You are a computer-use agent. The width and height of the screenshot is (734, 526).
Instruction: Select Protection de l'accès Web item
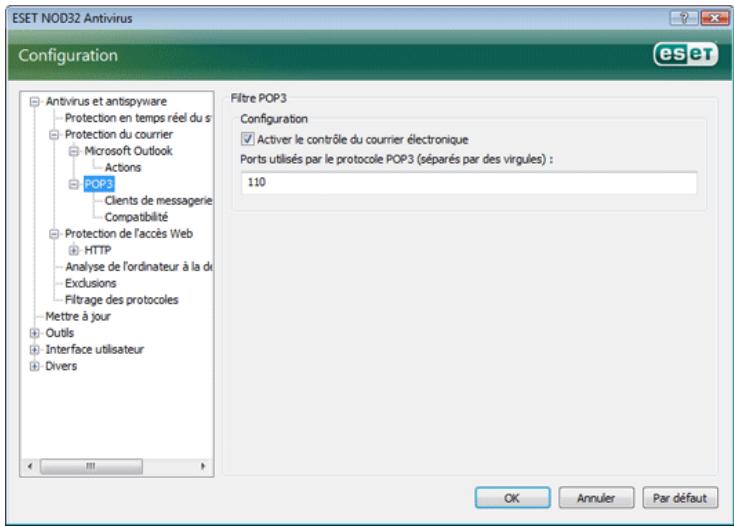[129, 234]
